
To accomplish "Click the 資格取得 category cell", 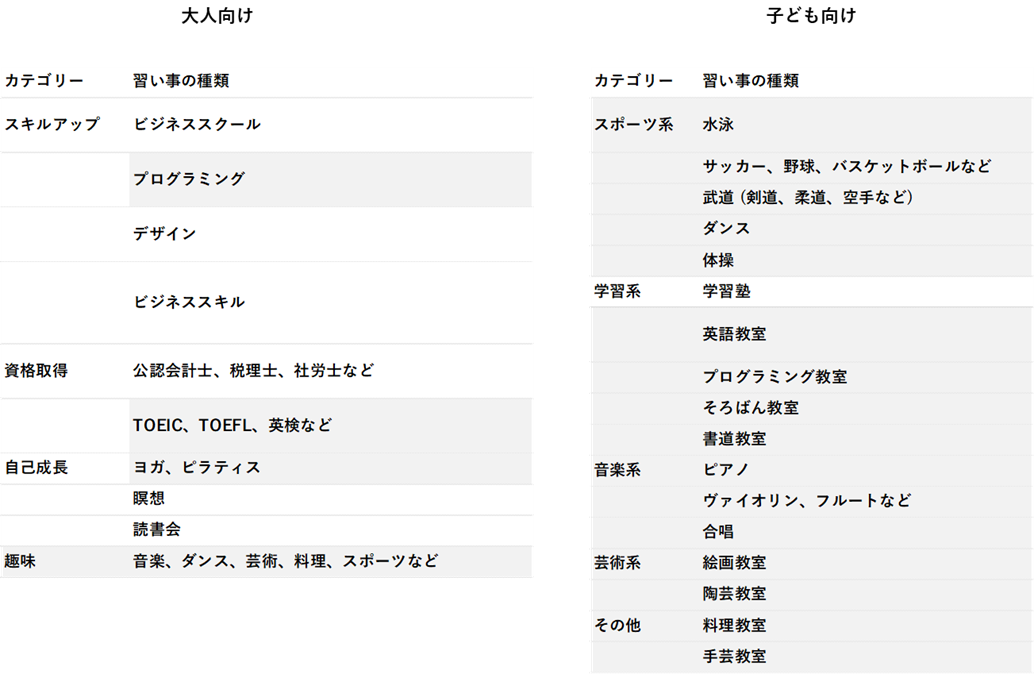I will click(37, 371).
